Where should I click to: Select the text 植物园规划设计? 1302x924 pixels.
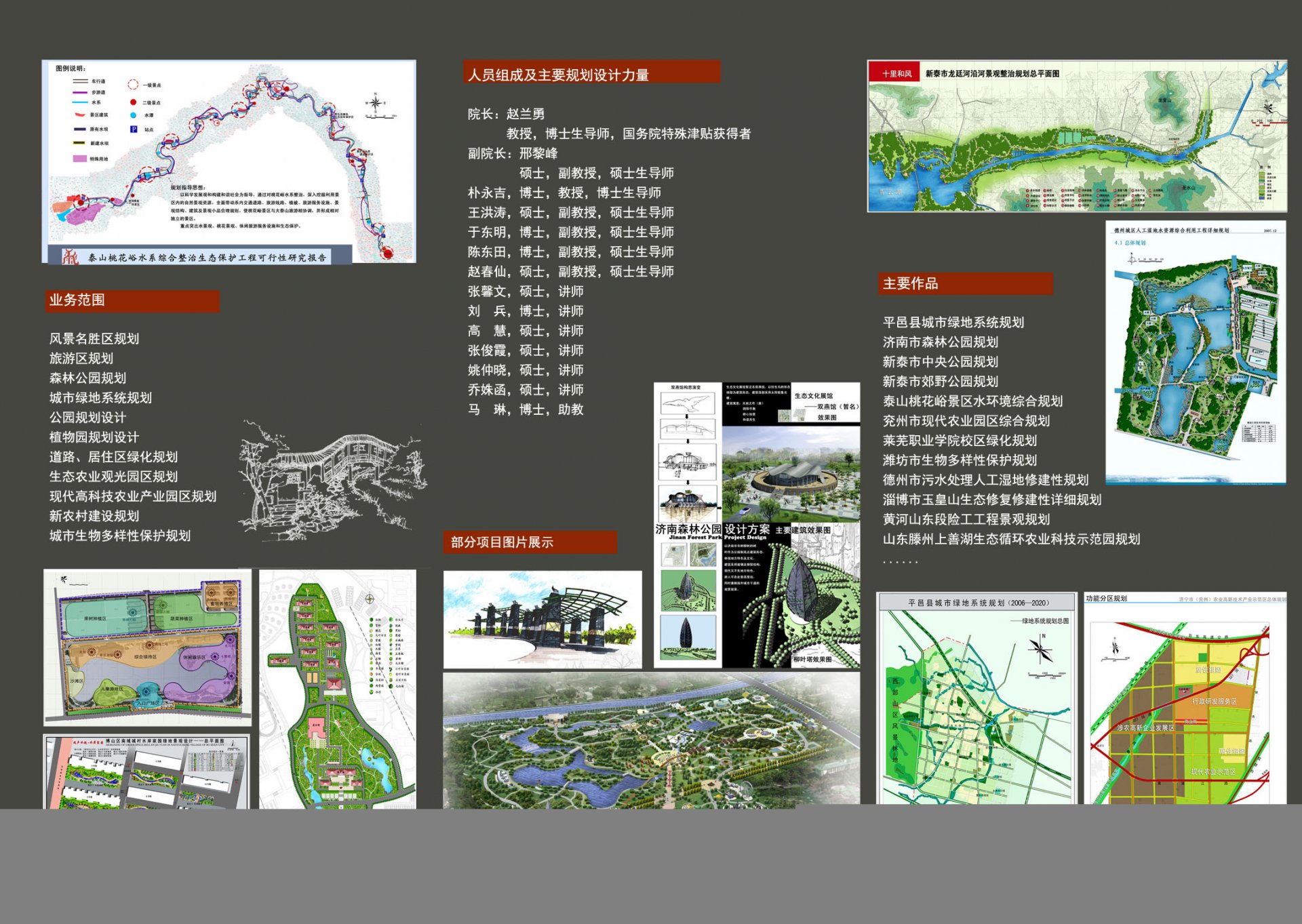pos(94,437)
